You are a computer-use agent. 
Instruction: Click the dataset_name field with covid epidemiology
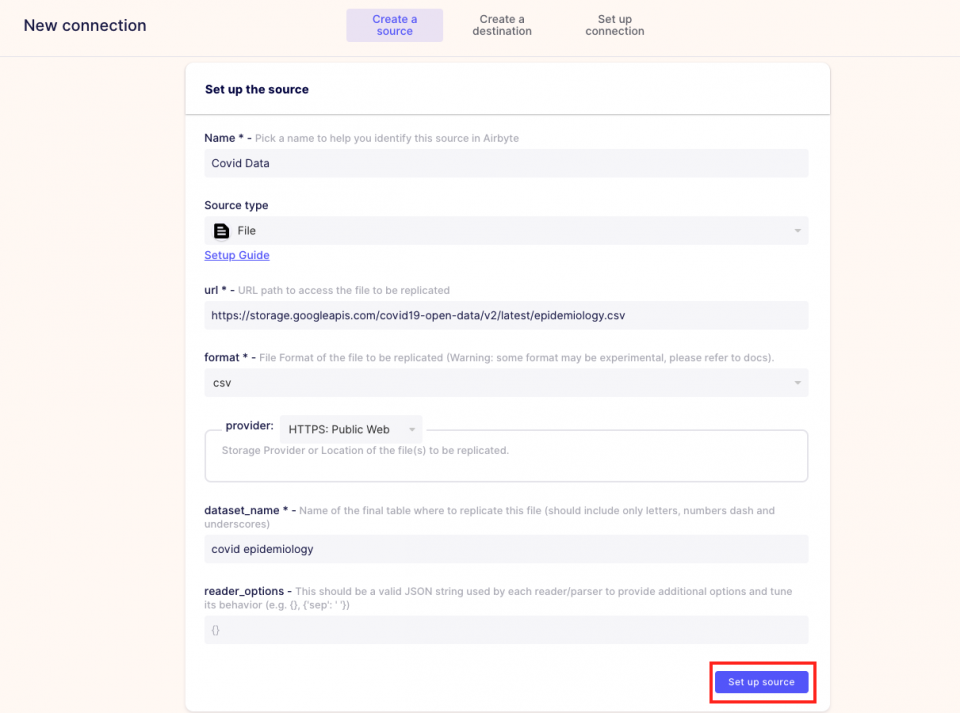(505, 549)
